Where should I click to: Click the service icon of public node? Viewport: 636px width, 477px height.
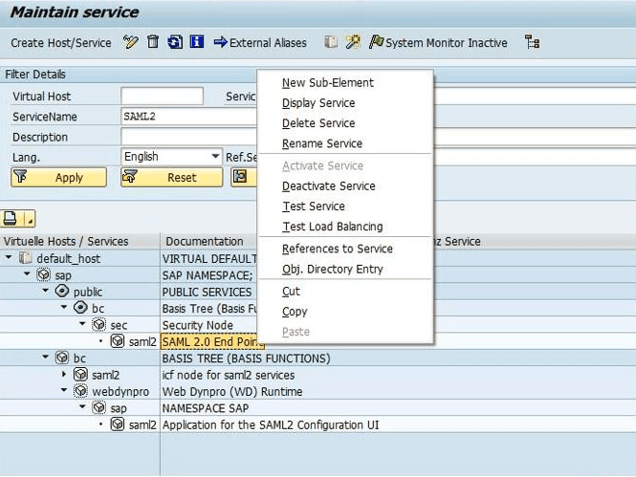pos(62,291)
